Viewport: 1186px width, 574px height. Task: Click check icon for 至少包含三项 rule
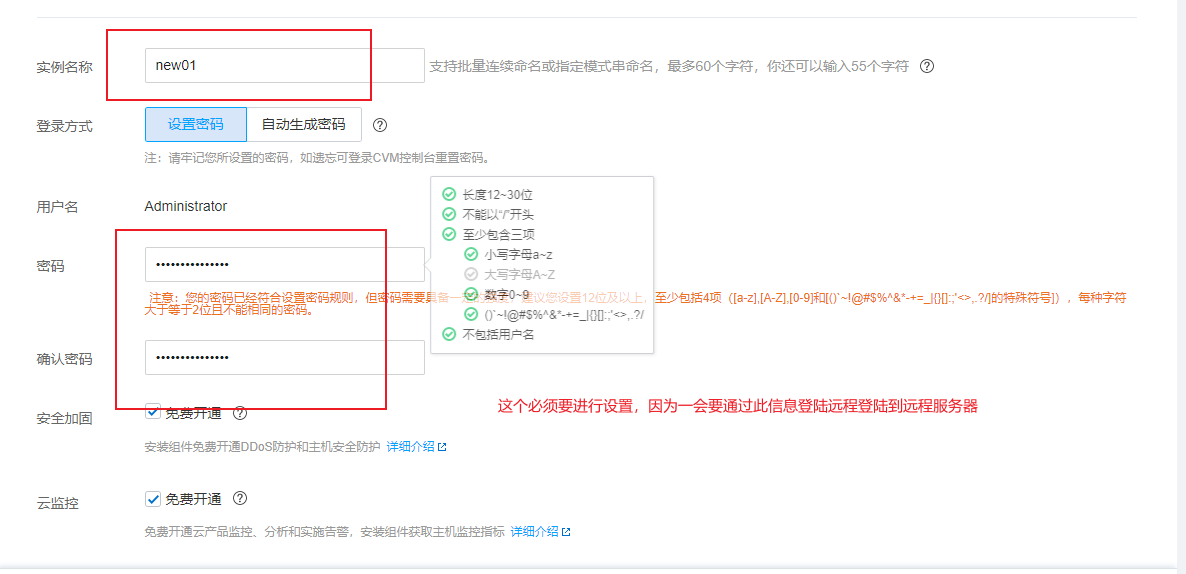(449, 234)
